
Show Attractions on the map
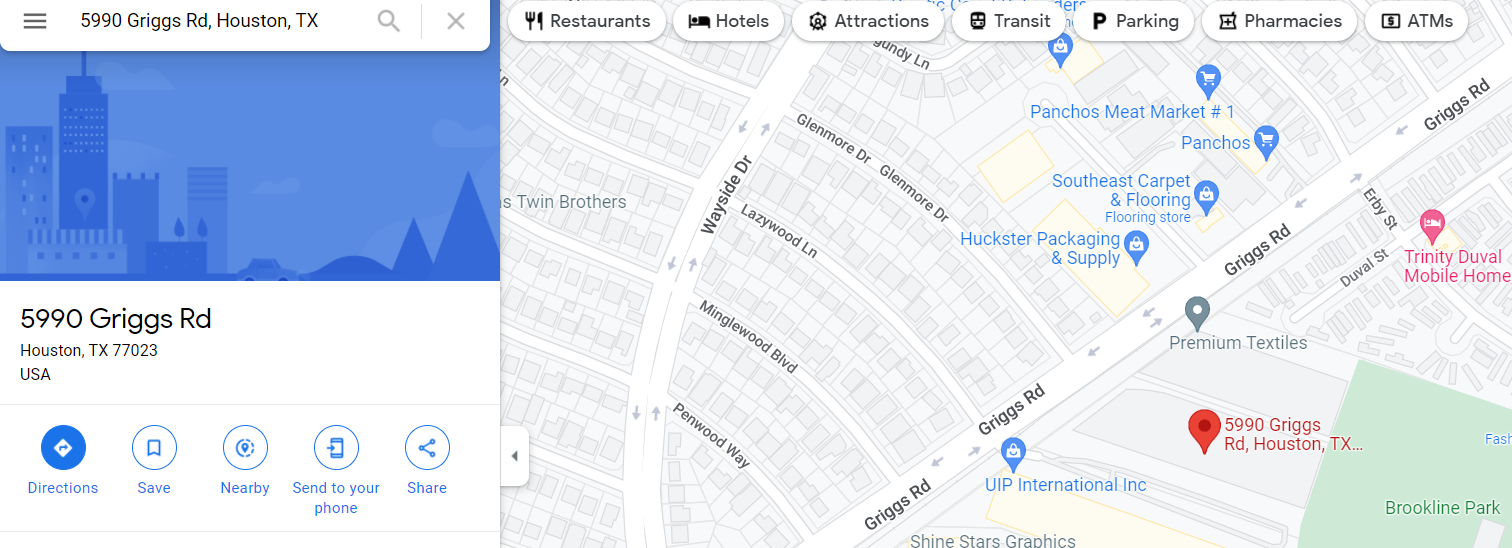click(868, 21)
